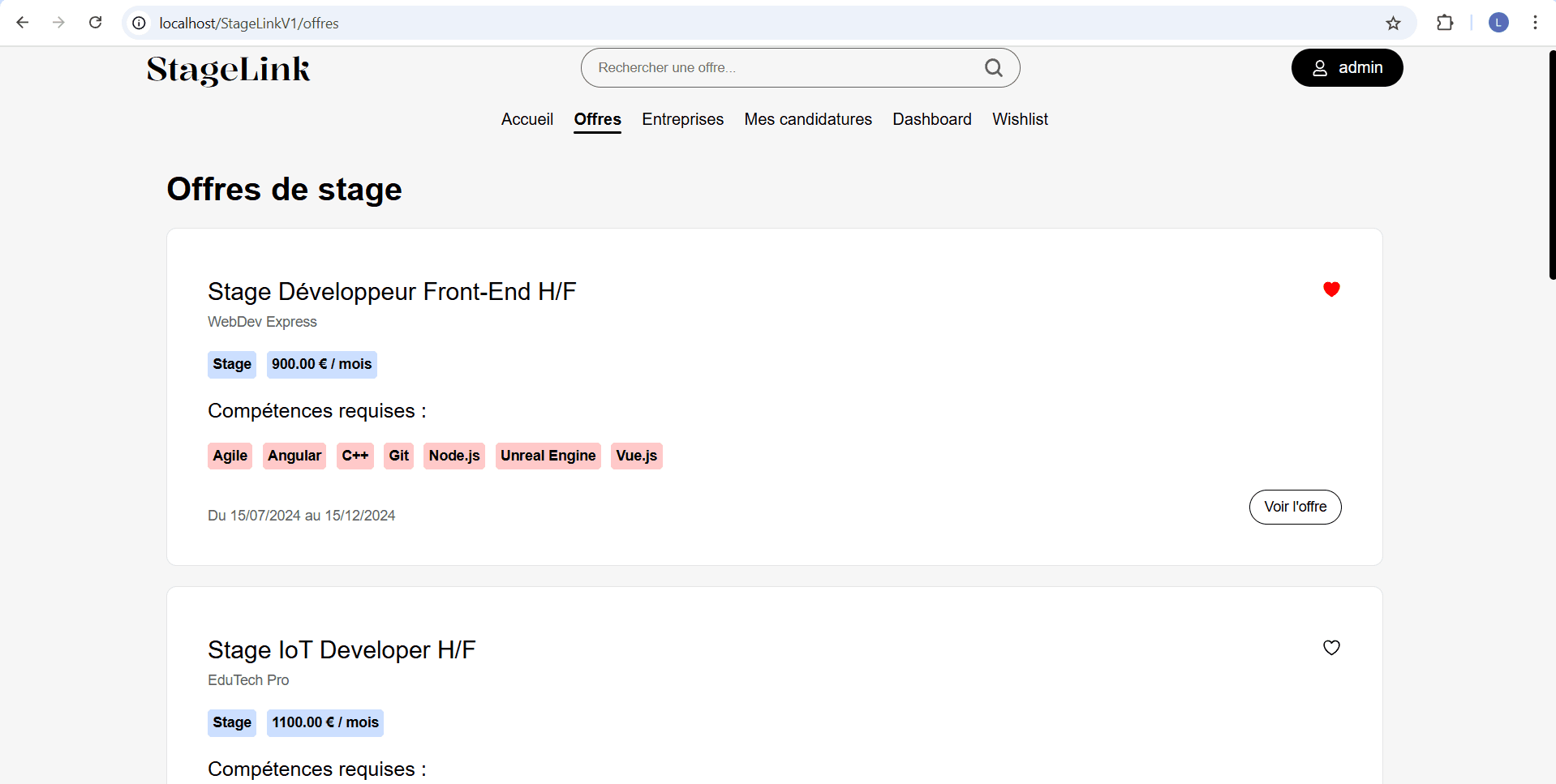1556x784 pixels.
Task: Add IoT Developer offer to wishlist heart
Action: tap(1331, 648)
